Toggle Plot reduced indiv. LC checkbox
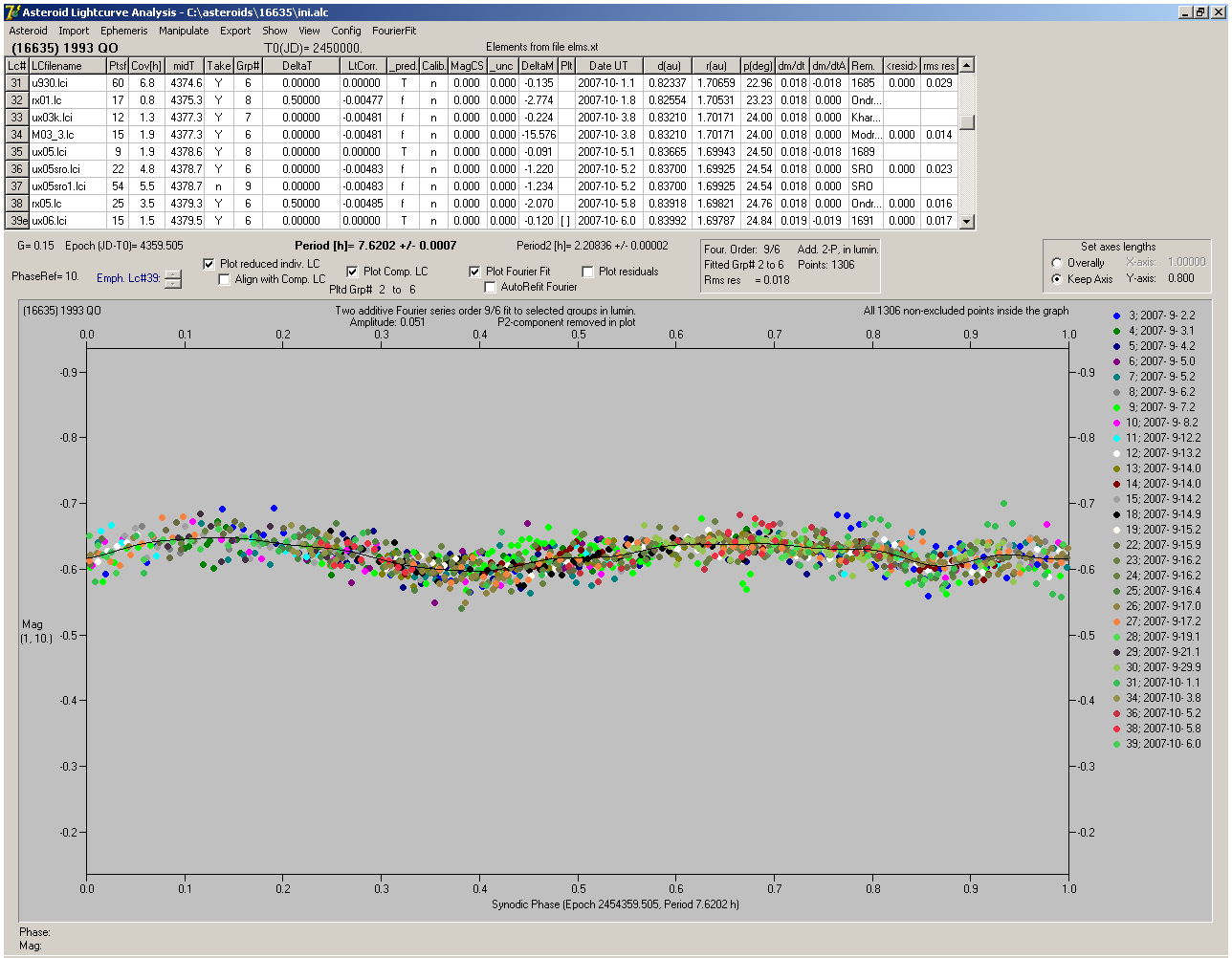 209,264
